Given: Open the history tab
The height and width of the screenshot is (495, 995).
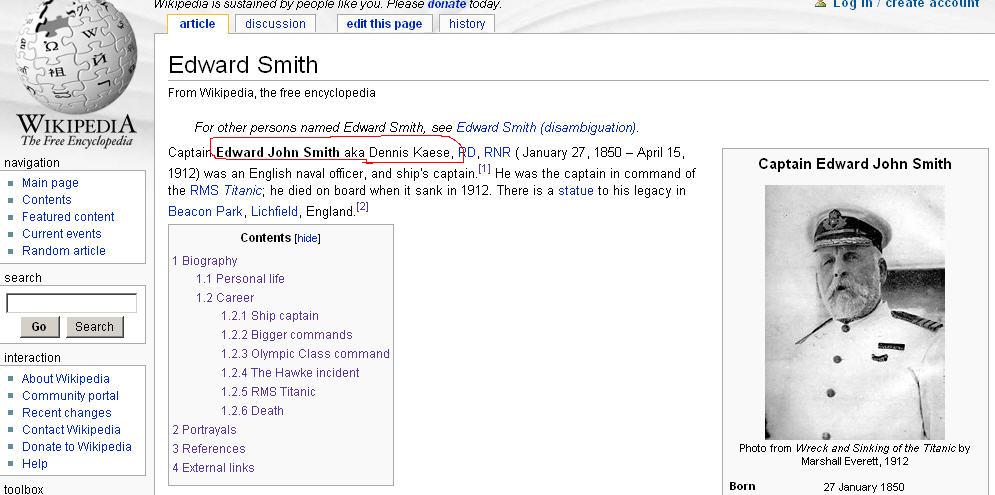Looking at the screenshot, I should pos(466,23).
